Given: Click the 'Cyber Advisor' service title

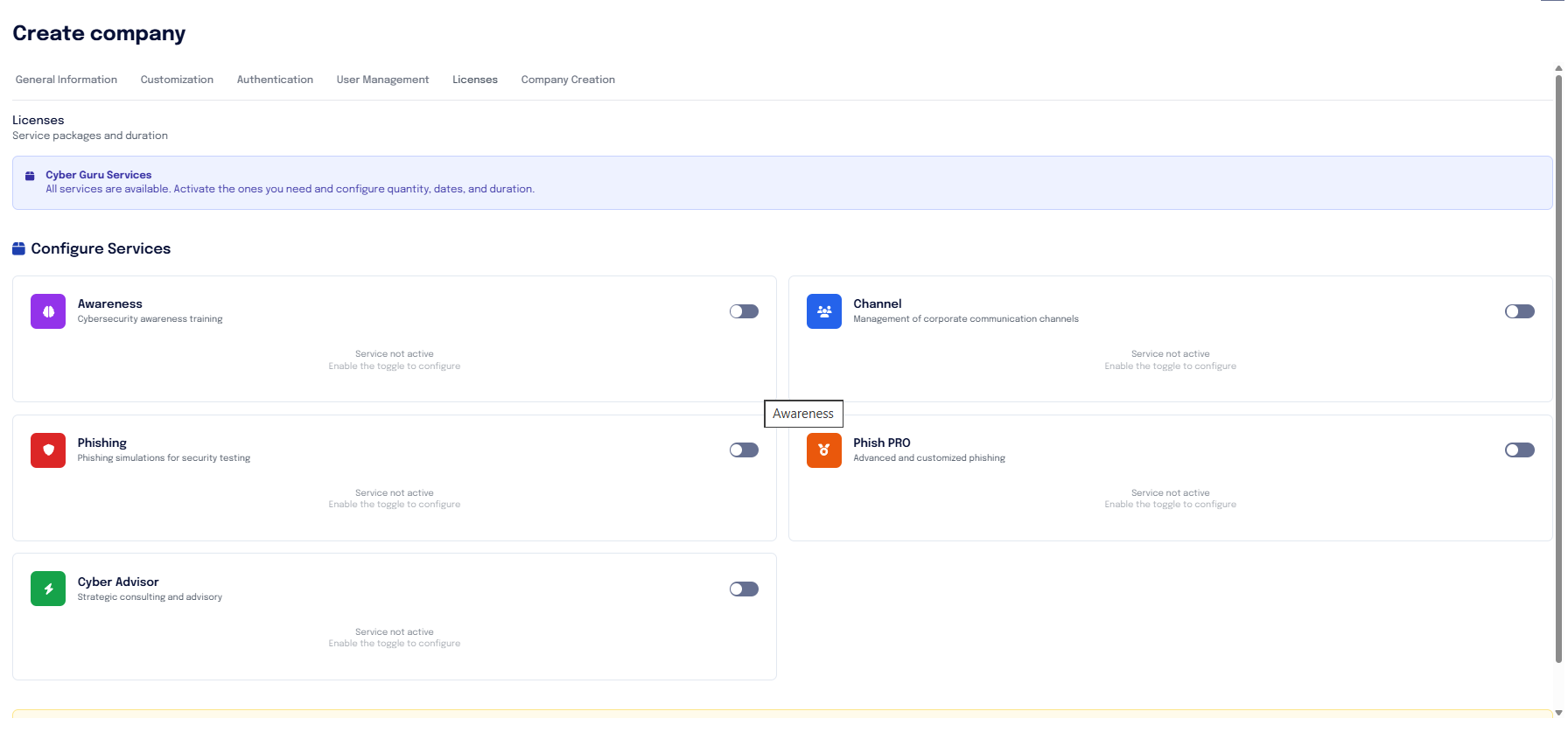Looking at the screenshot, I should point(118,582).
